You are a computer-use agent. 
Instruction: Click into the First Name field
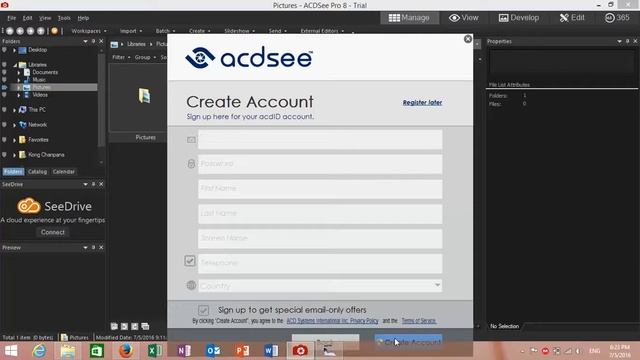320,189
